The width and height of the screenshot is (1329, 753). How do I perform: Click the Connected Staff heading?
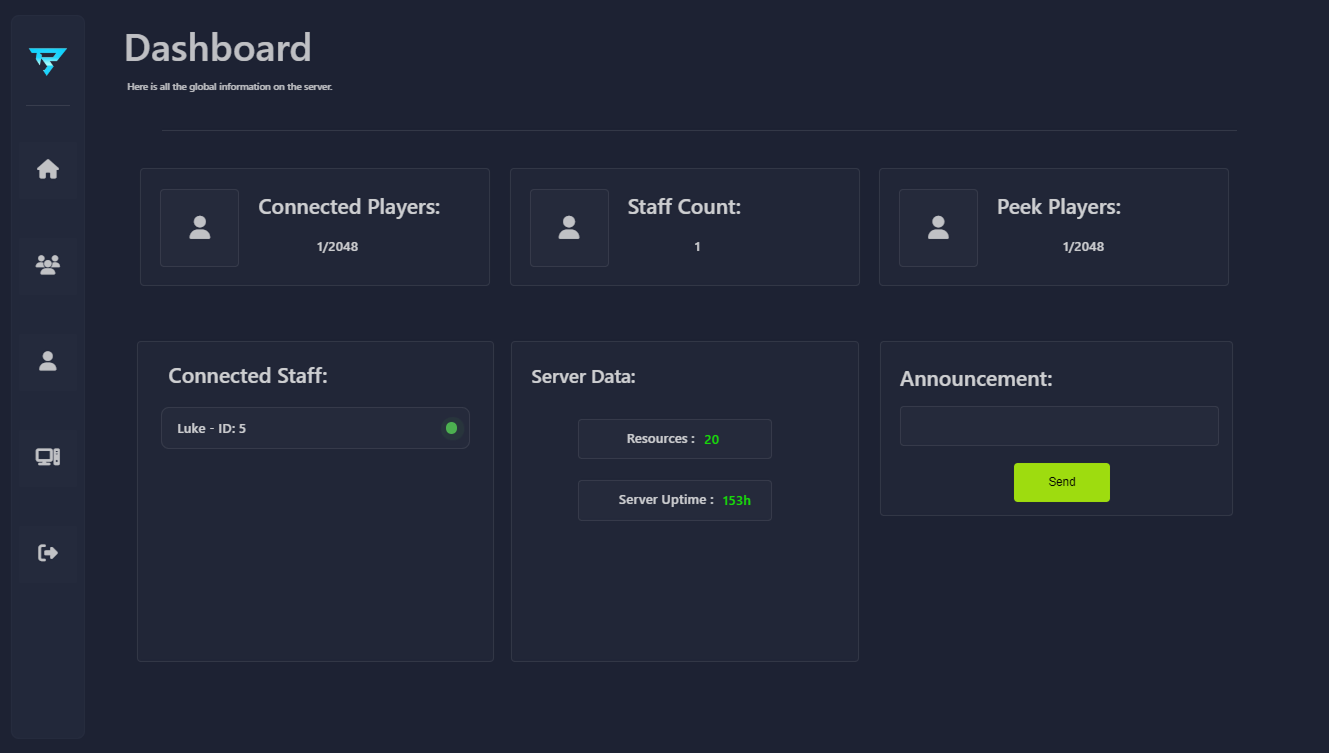[x=248, y=376]
